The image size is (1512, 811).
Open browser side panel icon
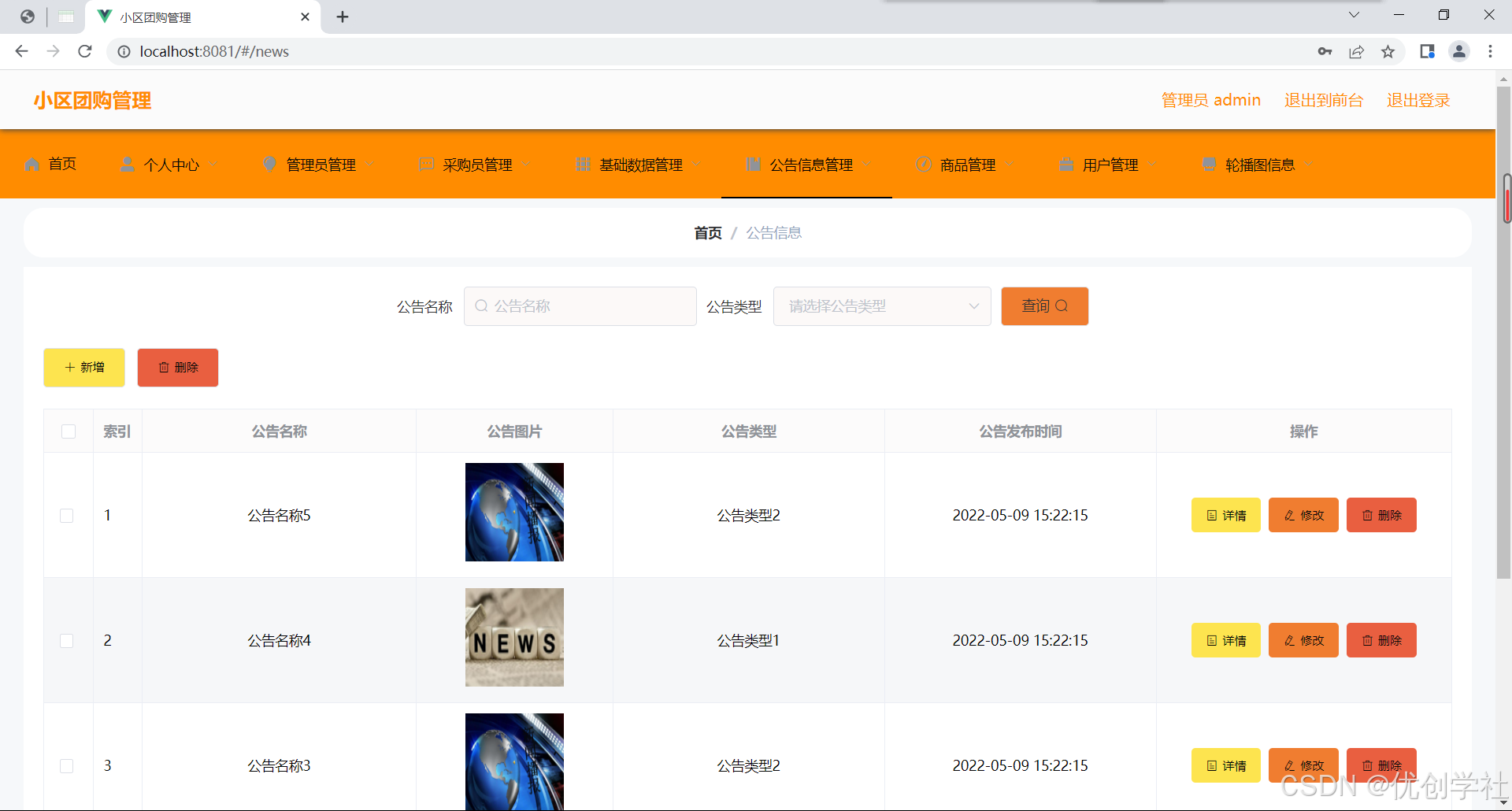(x=1427, y=51)
